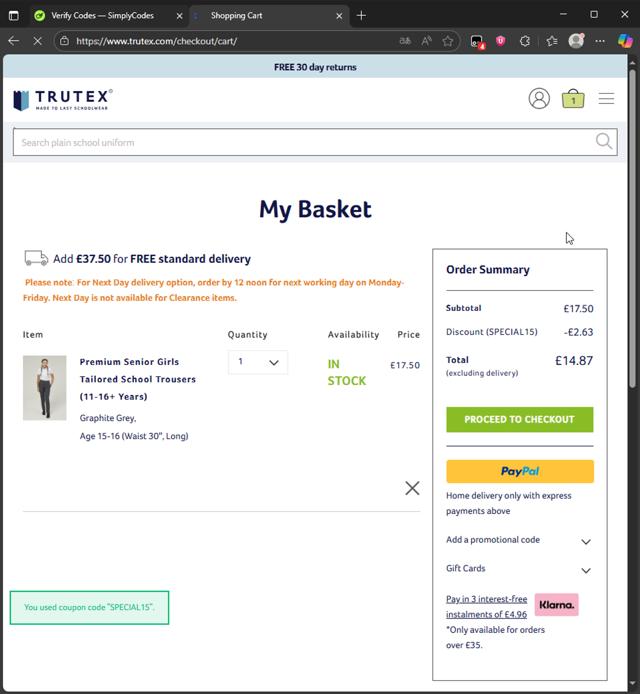Toggle read aloud icon in address bar
The width and height of the screenshot is (640, 694).
(426, 41)
